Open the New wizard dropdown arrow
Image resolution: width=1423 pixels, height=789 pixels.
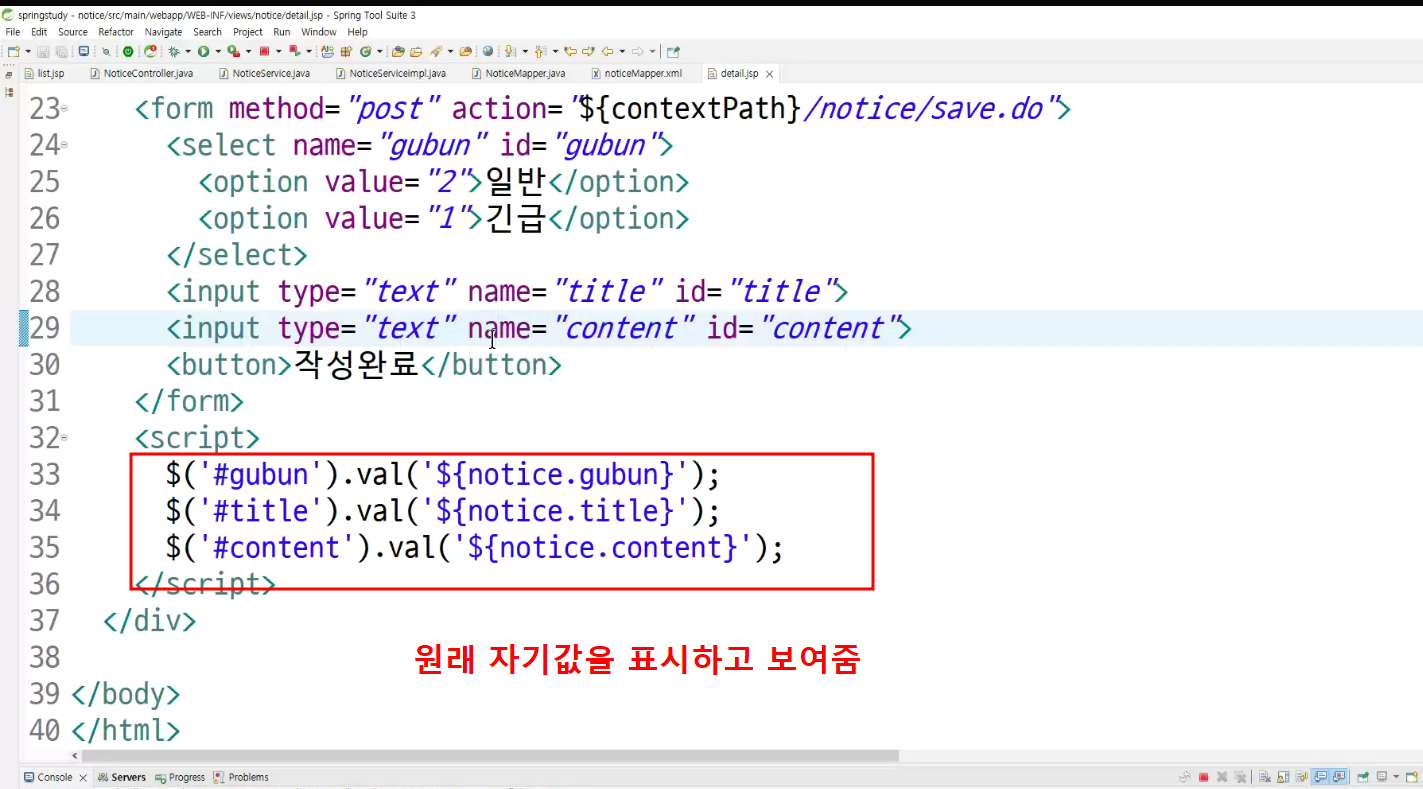pos(27,51)
